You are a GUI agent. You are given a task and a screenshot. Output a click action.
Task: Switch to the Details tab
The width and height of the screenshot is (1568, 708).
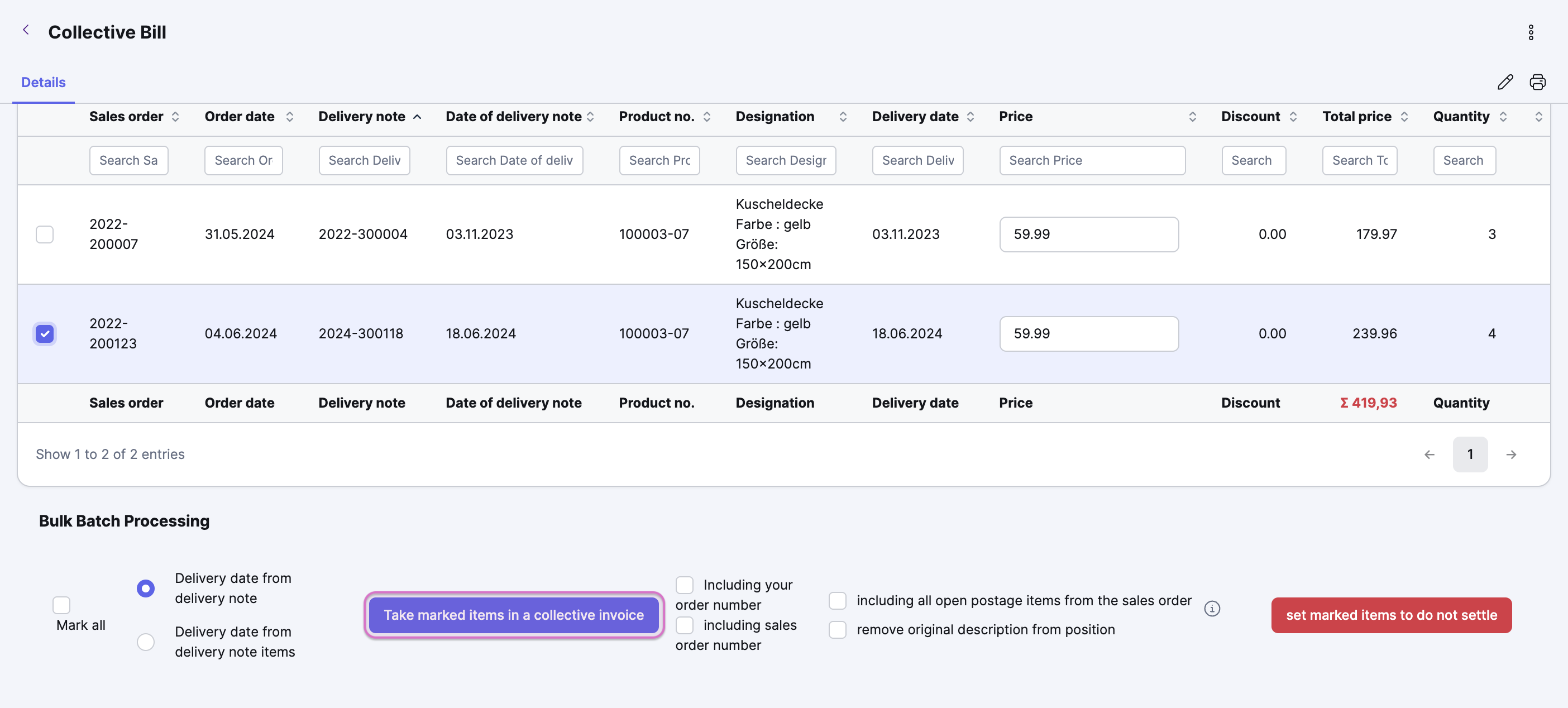(43, 82)
